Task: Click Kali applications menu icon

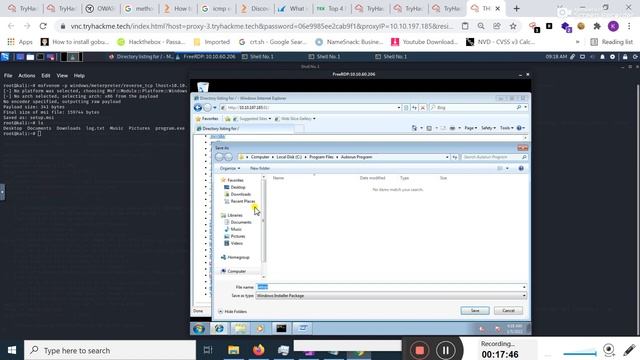Action: tap(5, 57)
